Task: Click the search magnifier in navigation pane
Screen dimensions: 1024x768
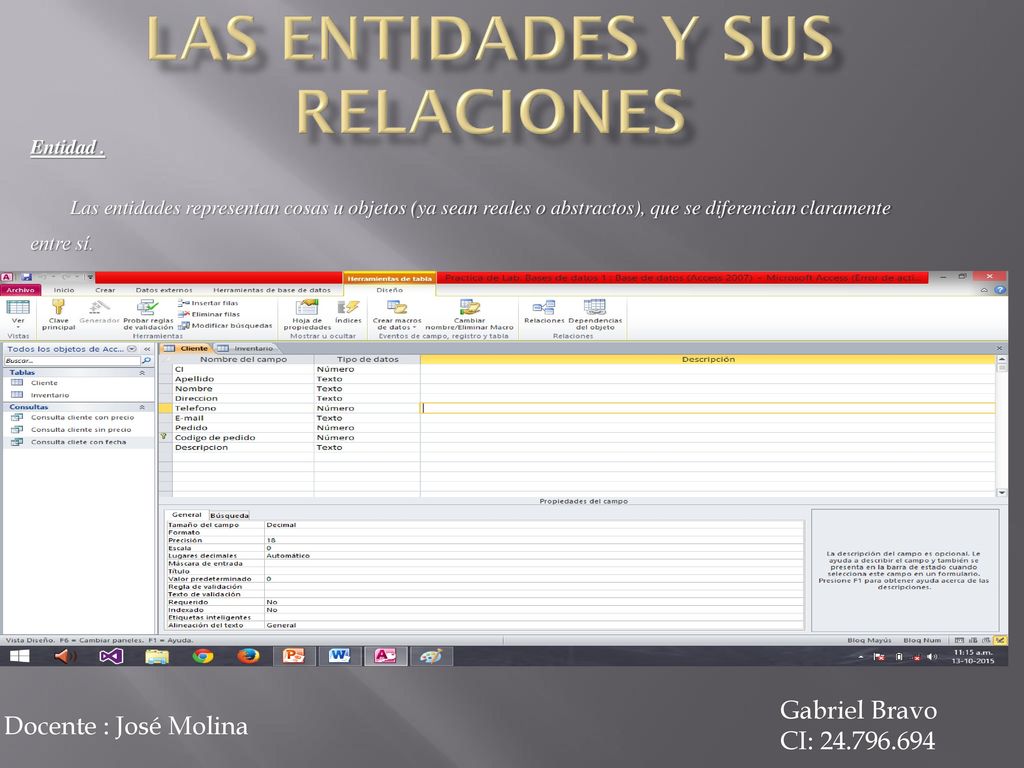Action: tap(146, 360)
